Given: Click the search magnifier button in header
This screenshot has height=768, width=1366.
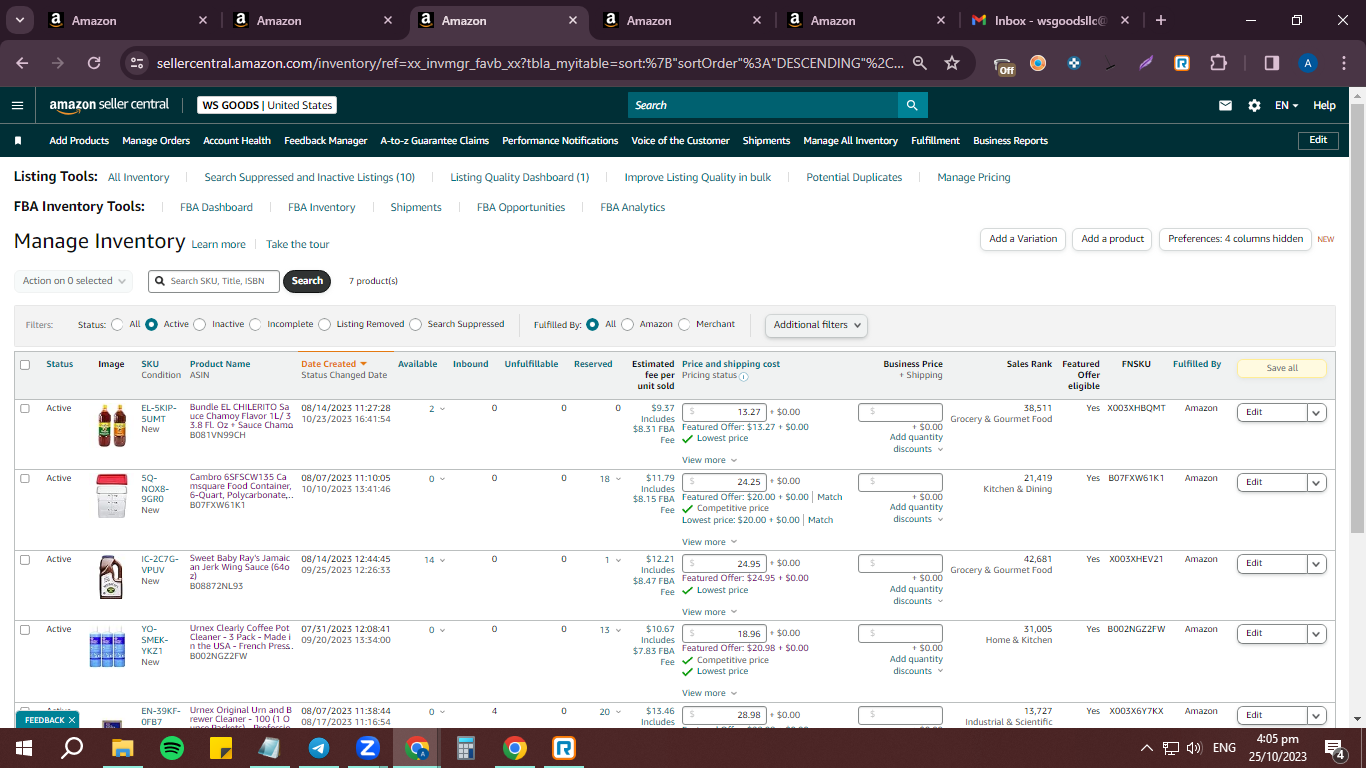Looking at the screenshot, I should 911,105.
